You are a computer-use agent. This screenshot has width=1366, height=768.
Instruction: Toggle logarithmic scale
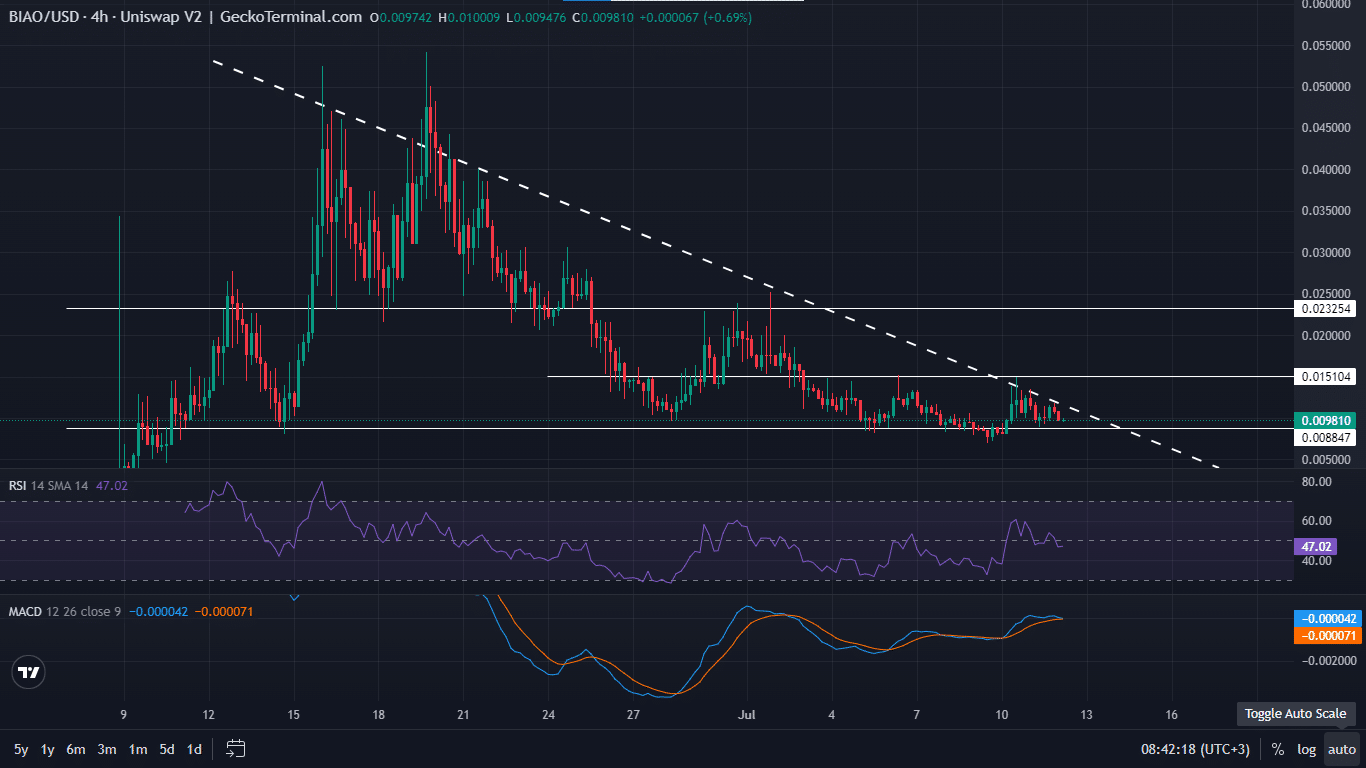[1307, 749]
